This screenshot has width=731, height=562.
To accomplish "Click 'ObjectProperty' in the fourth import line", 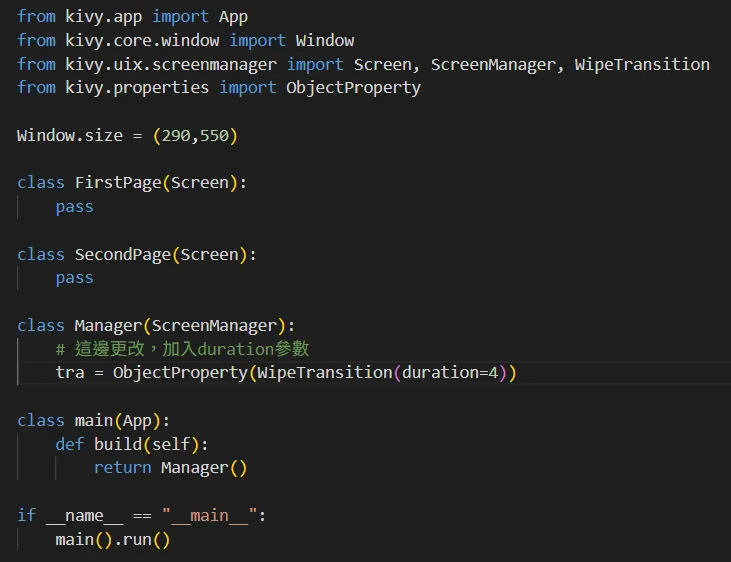I will coord(353,88).
